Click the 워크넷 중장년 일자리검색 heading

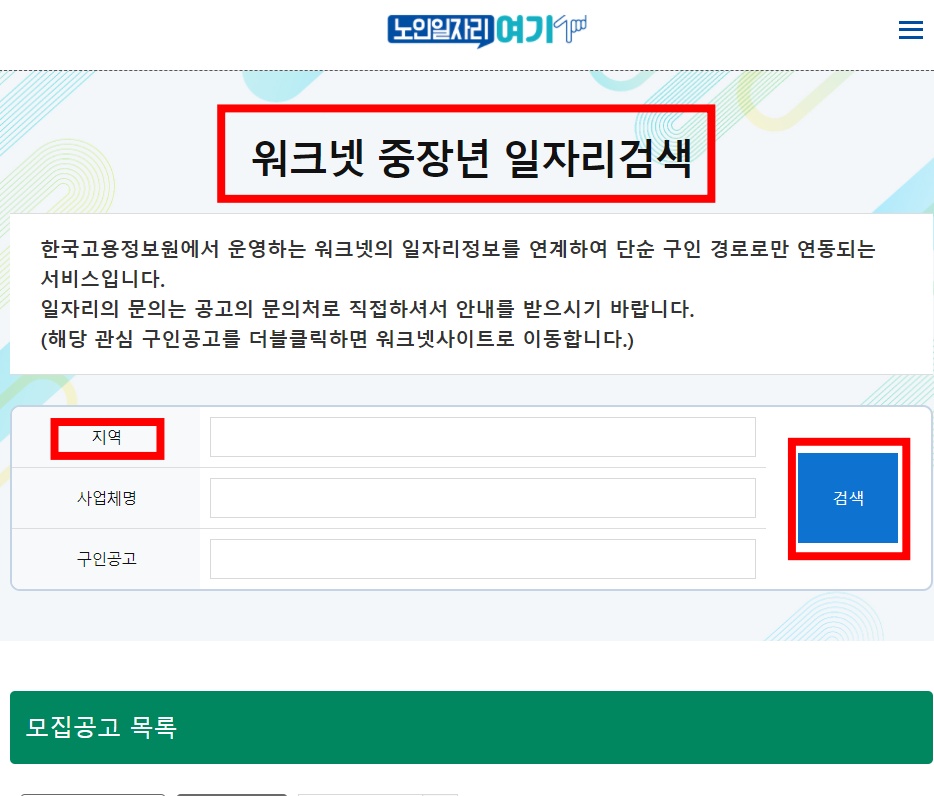coord(471,158)
